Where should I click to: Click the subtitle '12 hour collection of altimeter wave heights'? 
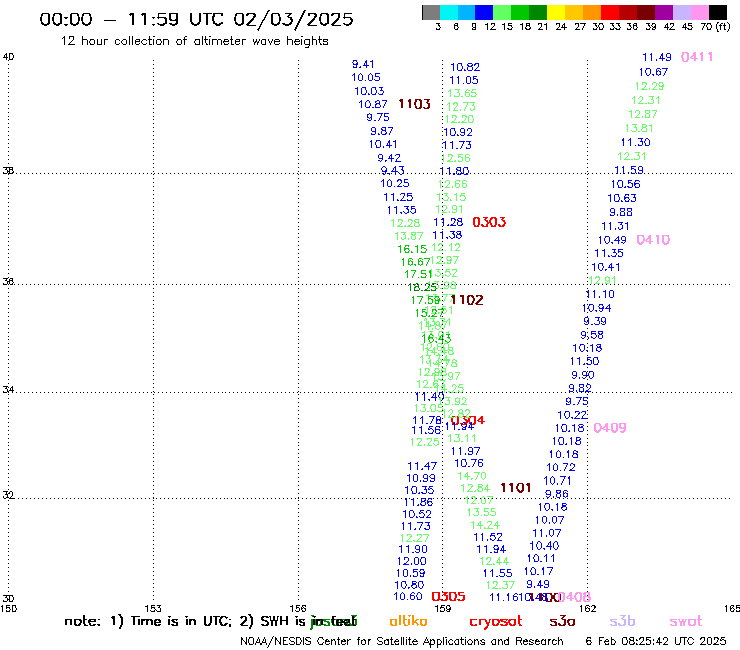(x=194, y=41)
